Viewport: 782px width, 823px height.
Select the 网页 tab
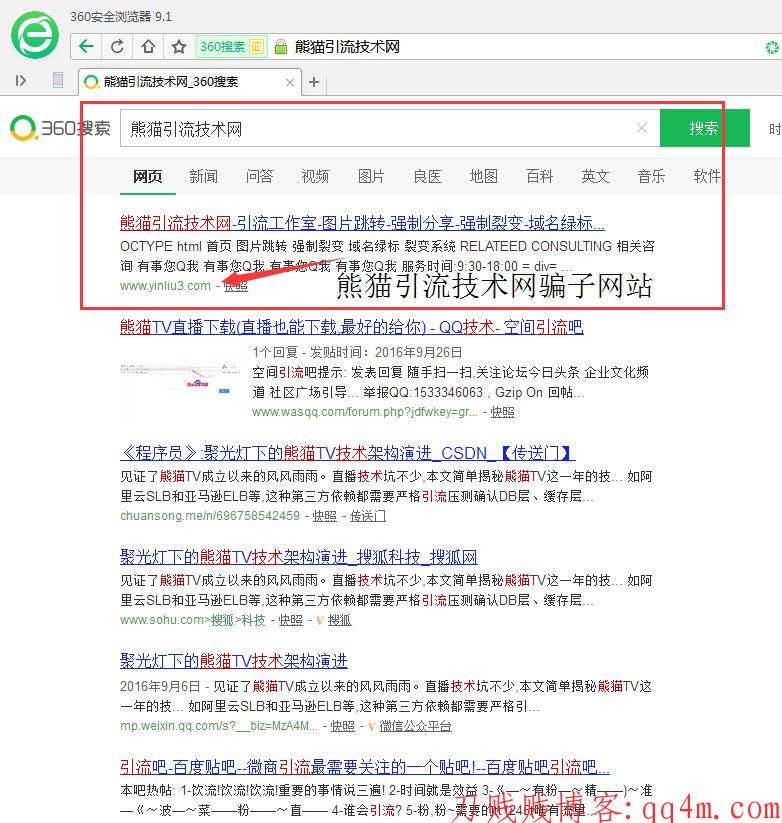click(147, 176)
